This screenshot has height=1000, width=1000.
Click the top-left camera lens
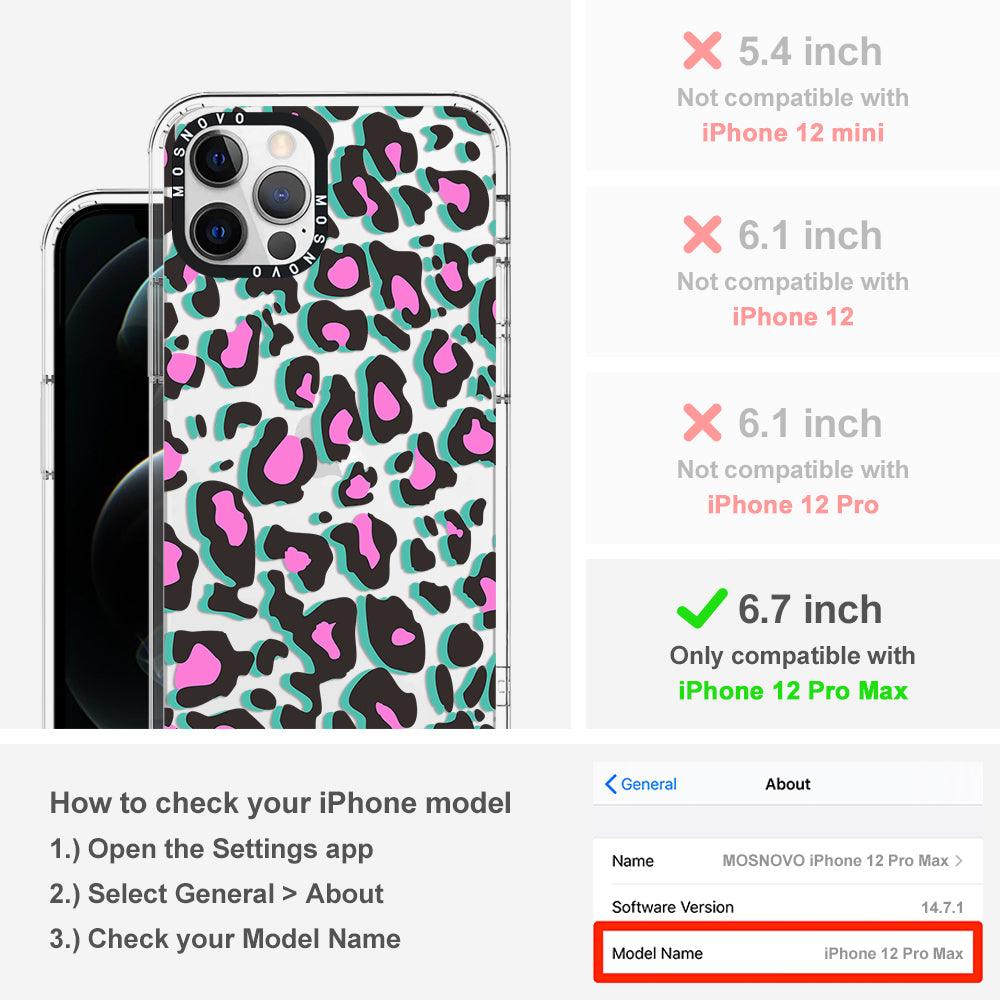tap(217, 159)
